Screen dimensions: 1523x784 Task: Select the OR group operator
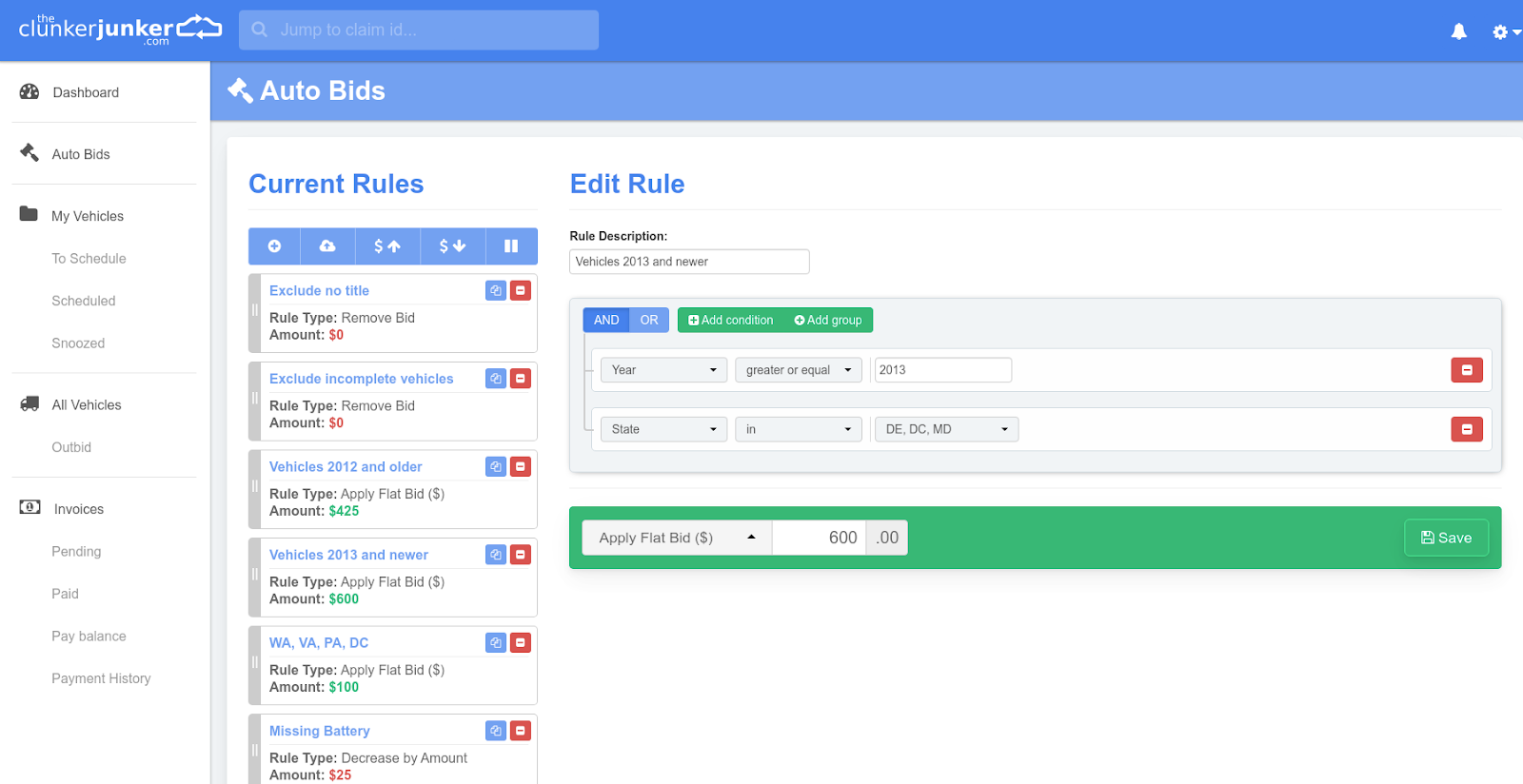click(649, 320)
